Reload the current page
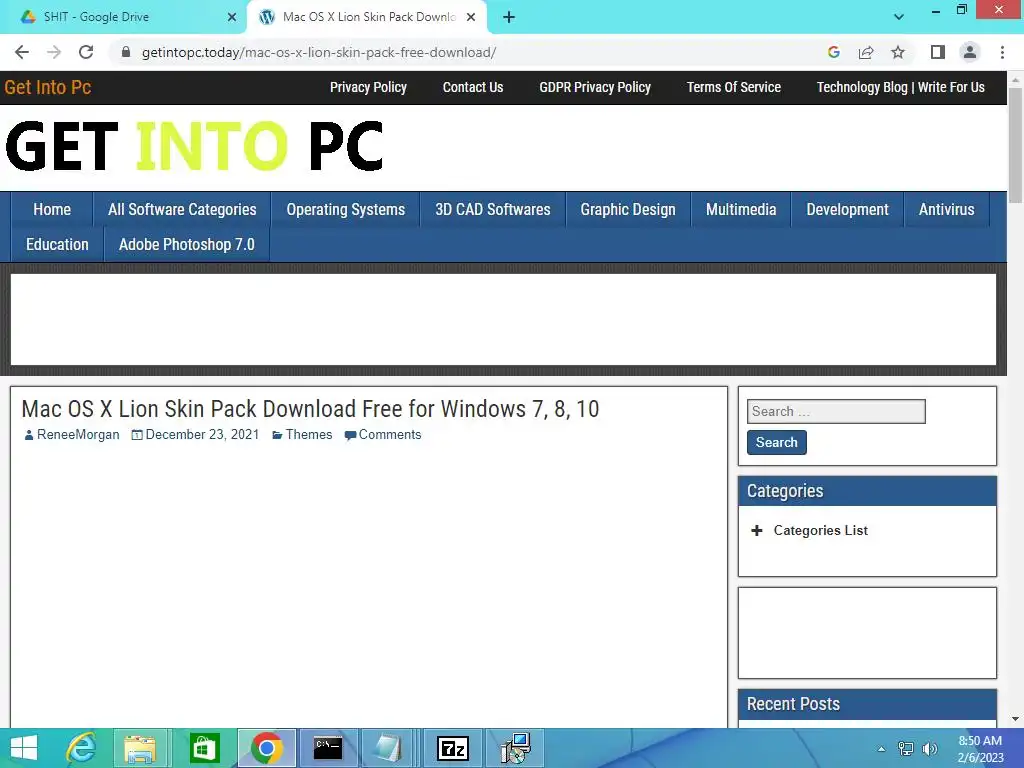 (86, 52)
